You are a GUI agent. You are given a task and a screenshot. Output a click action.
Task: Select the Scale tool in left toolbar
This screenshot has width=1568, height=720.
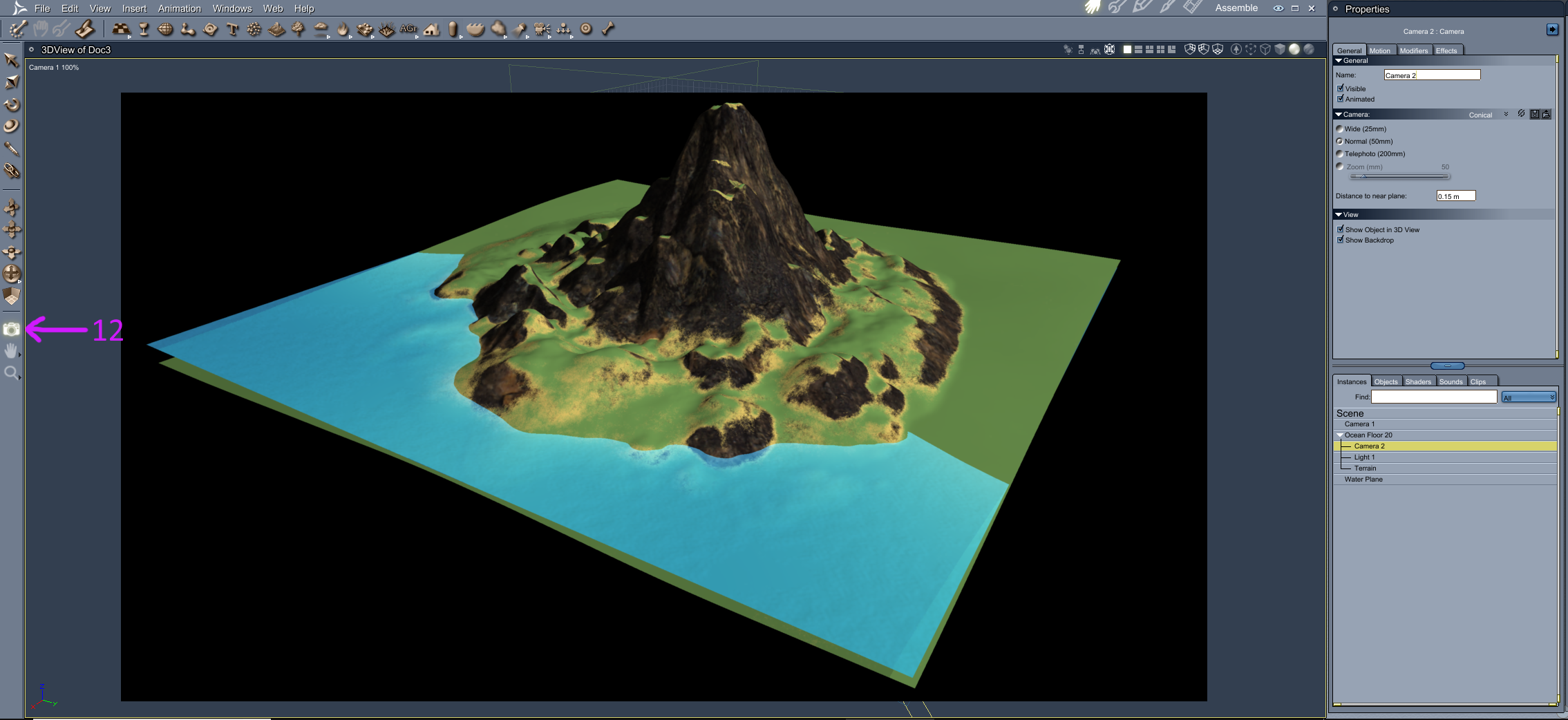11,82
